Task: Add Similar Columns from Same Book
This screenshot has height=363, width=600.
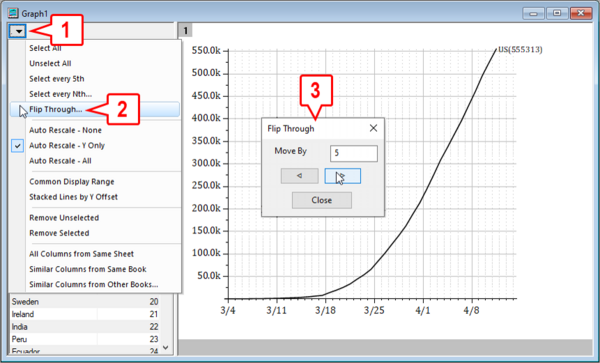Action: point(88,269)
